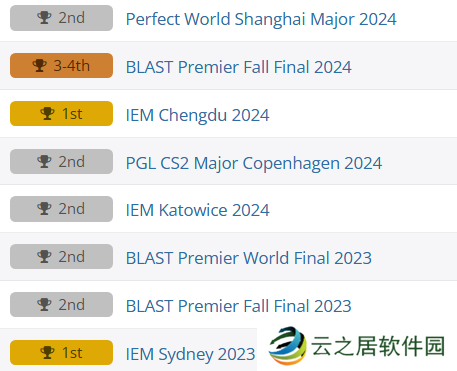Click trophy icon beside Fall Final 2023 placement
The image size is (457, 371).
point(44,305)
